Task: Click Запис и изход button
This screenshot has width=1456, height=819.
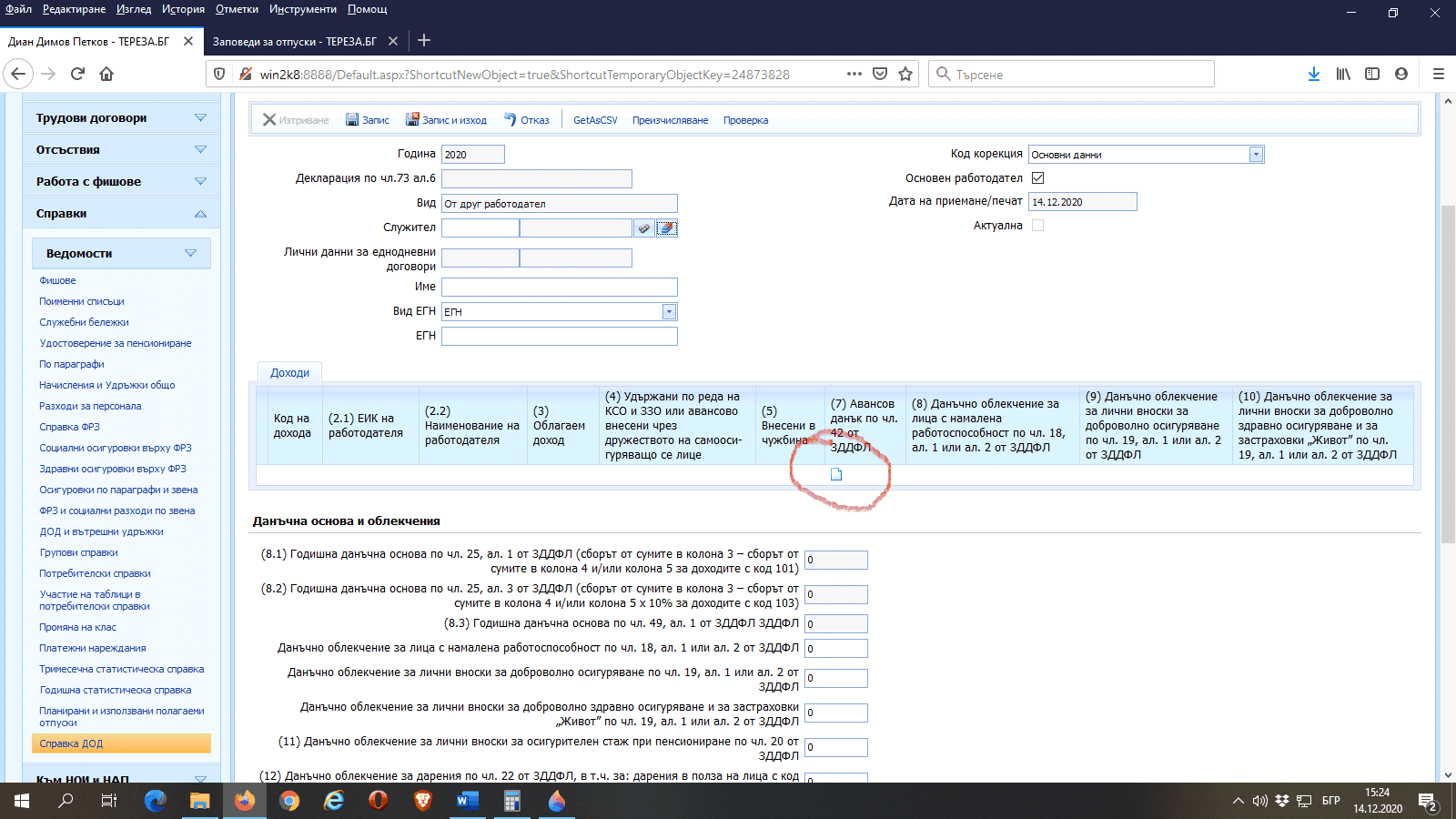Action: (446, 120)
